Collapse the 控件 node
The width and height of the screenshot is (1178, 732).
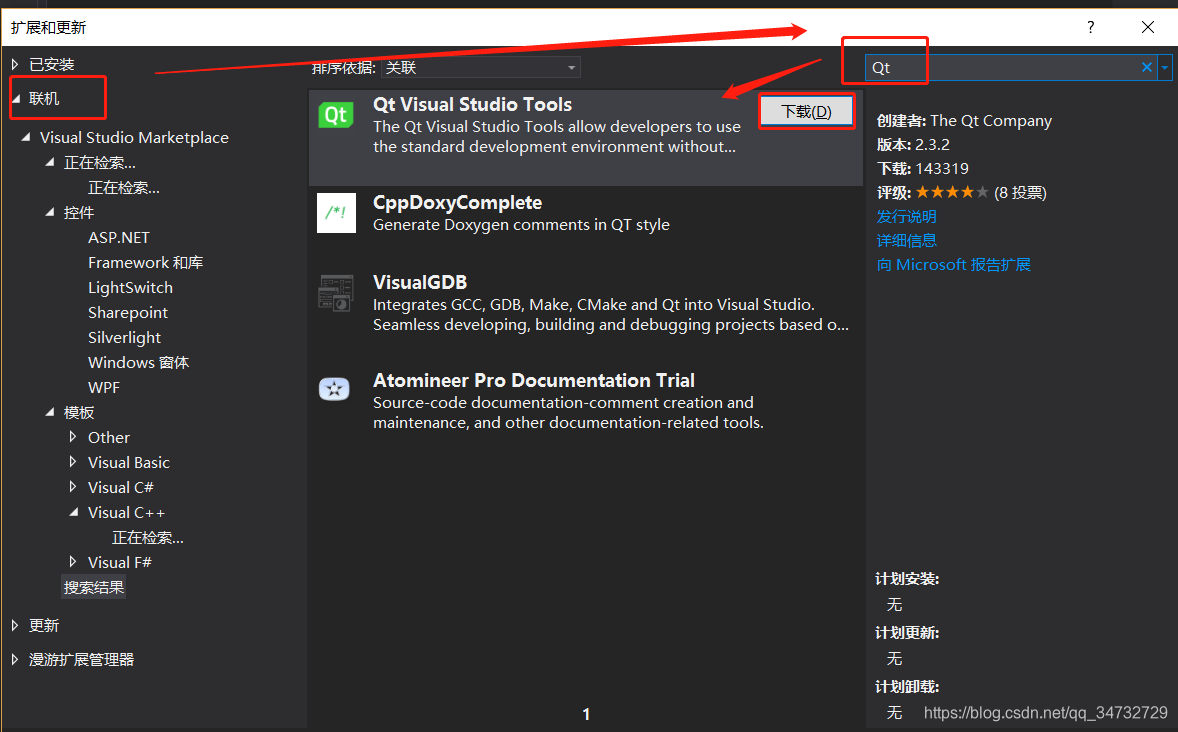(50, 212)
